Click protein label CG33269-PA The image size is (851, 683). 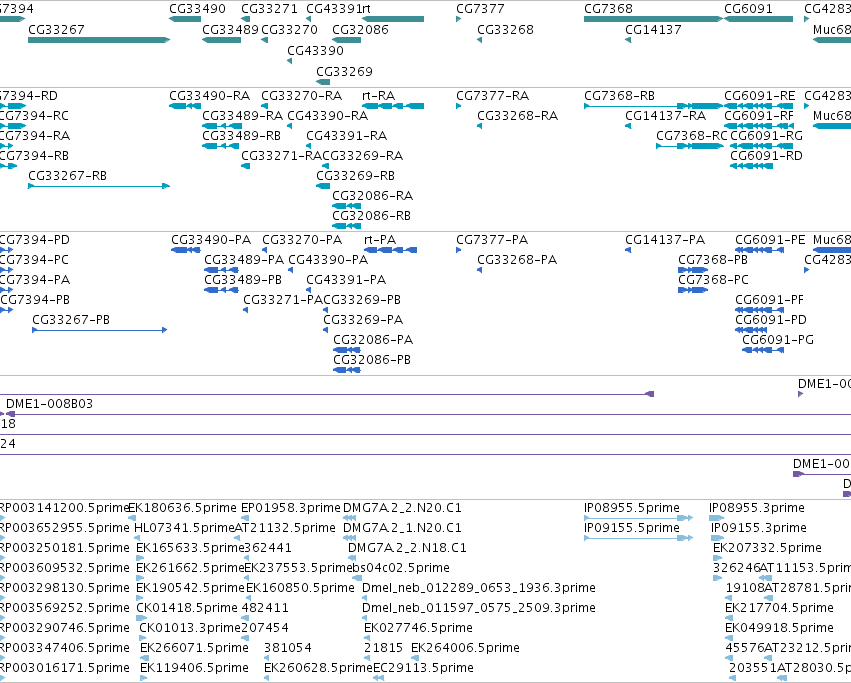363,320
